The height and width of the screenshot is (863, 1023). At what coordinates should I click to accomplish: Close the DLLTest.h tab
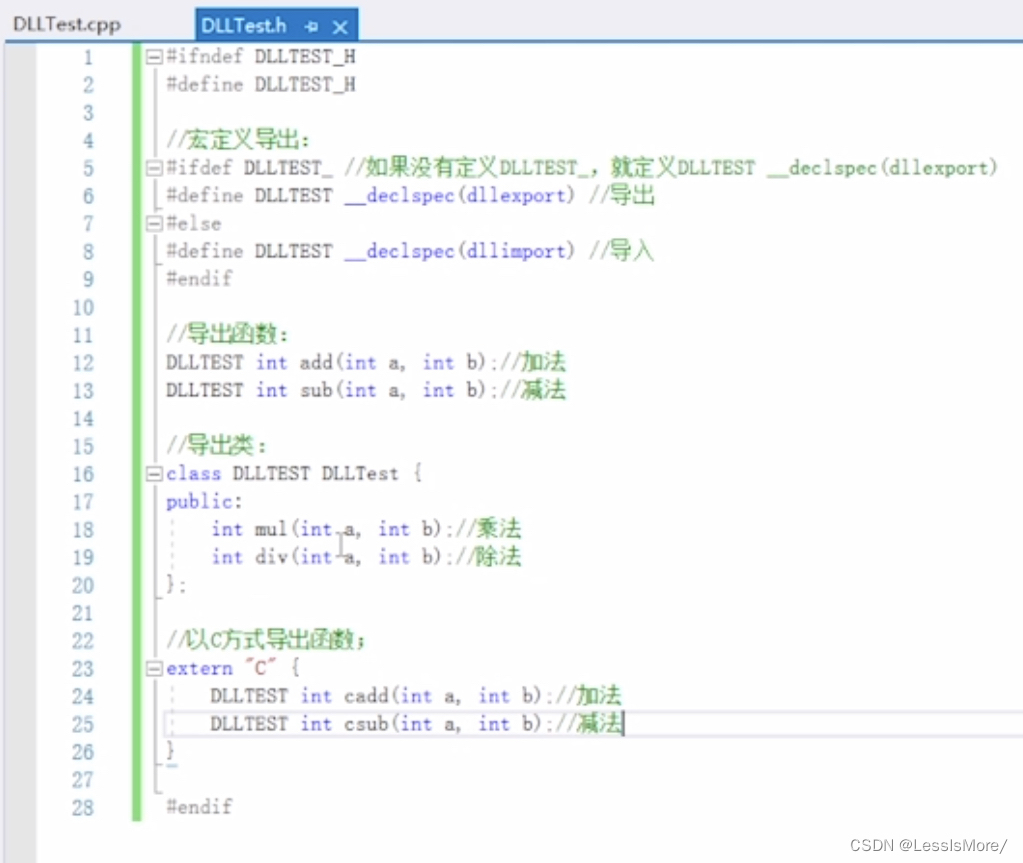(340, 27)
